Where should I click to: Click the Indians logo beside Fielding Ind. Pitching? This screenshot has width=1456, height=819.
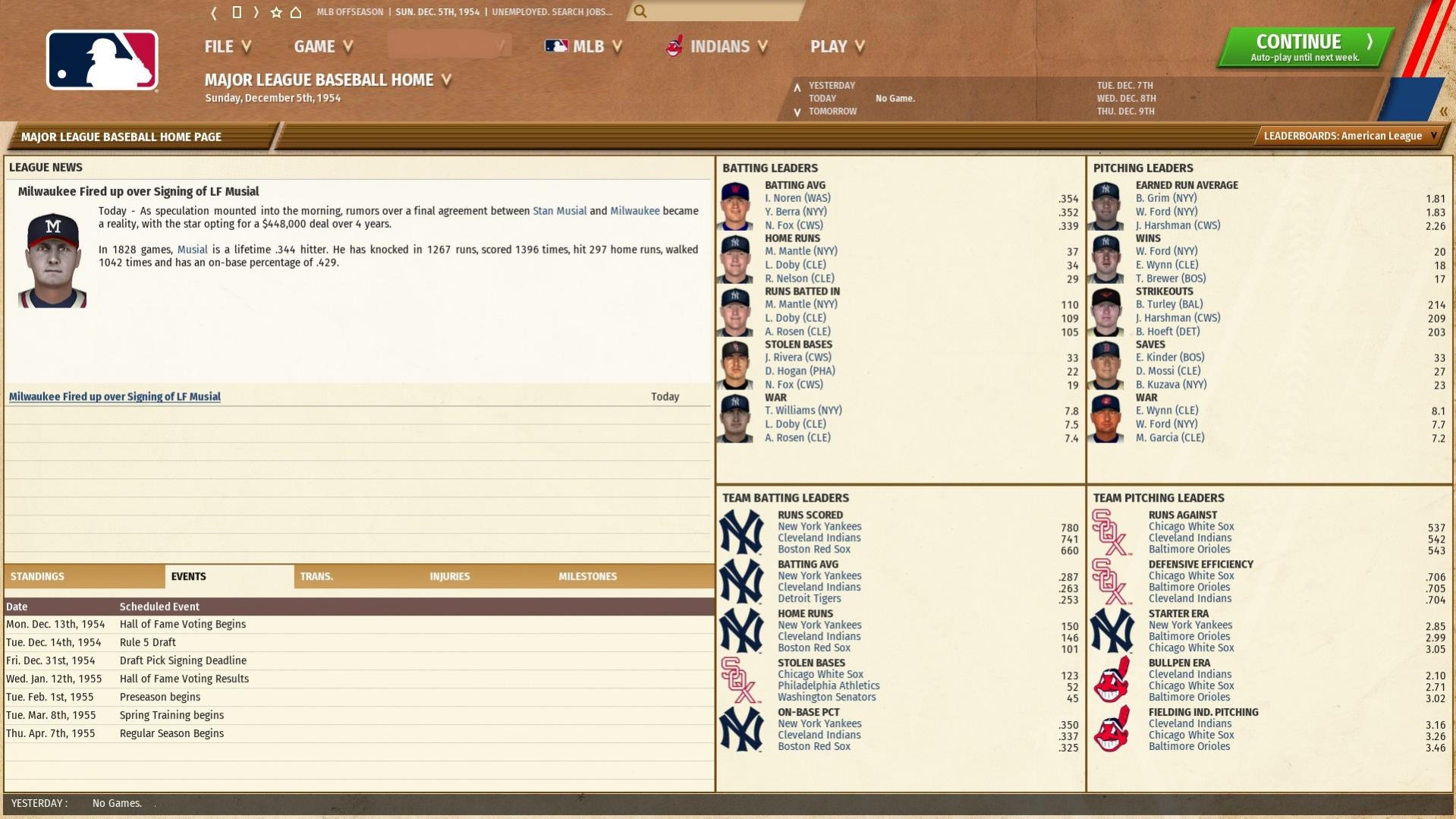tap(1112, 729)
